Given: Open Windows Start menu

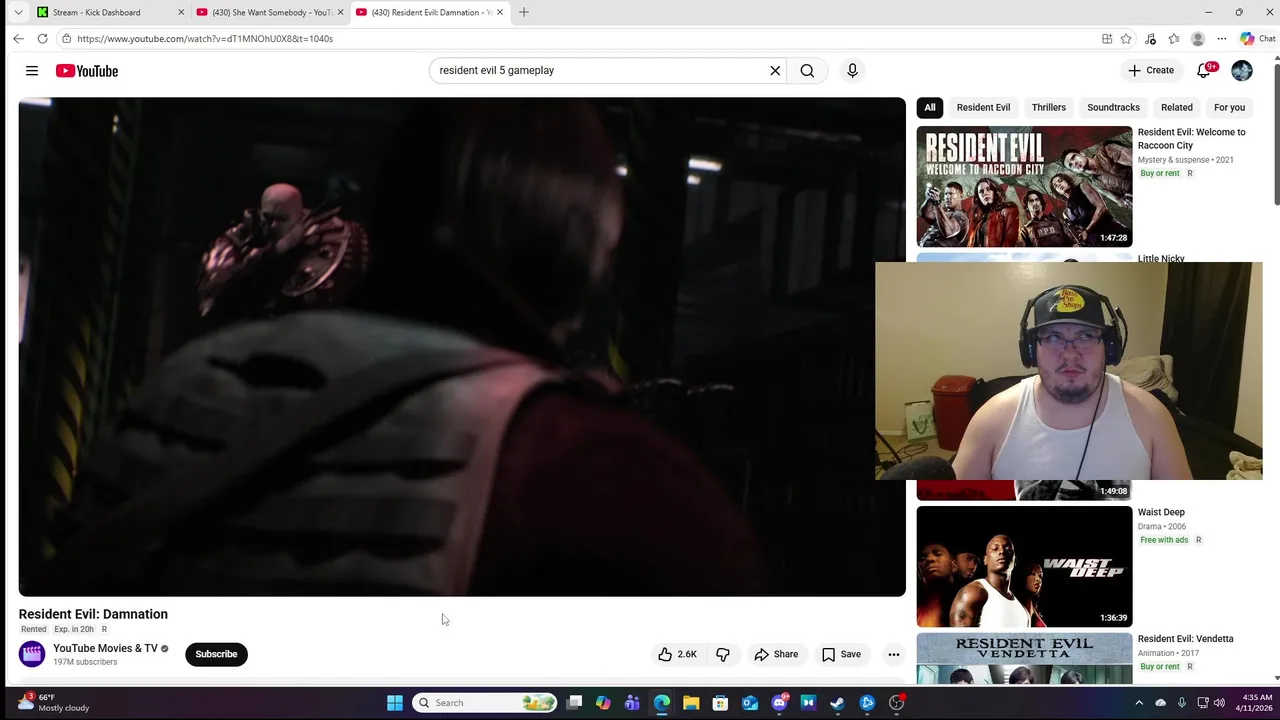Looking at the screenshot, I should pos(395,703).
